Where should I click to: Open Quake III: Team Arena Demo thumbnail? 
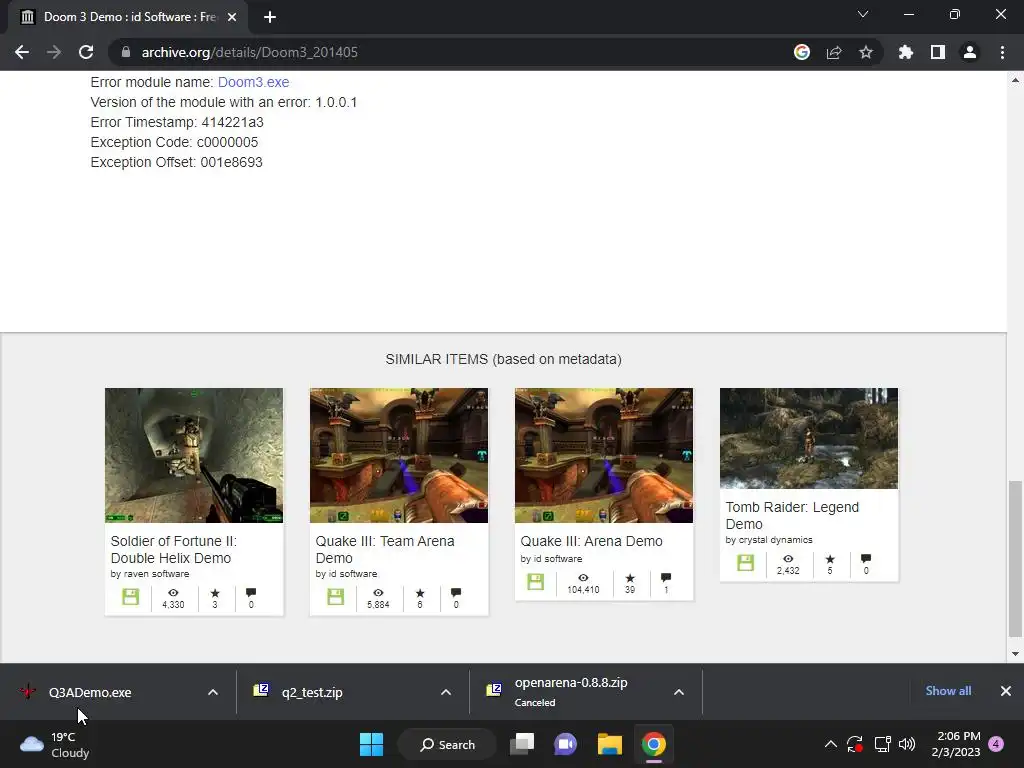click(399, 455)
